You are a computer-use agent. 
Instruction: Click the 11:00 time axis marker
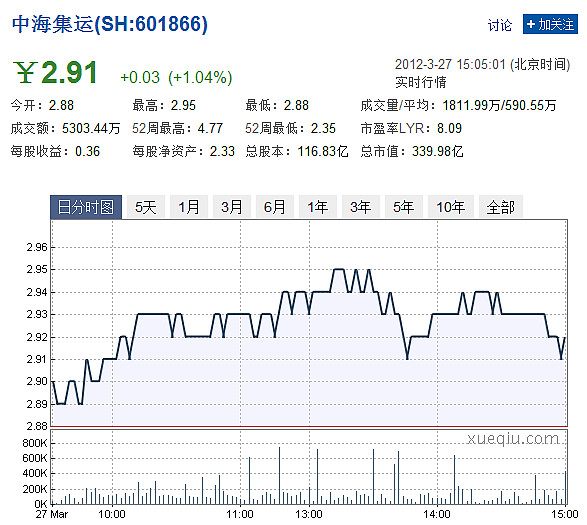click(240, 515)
